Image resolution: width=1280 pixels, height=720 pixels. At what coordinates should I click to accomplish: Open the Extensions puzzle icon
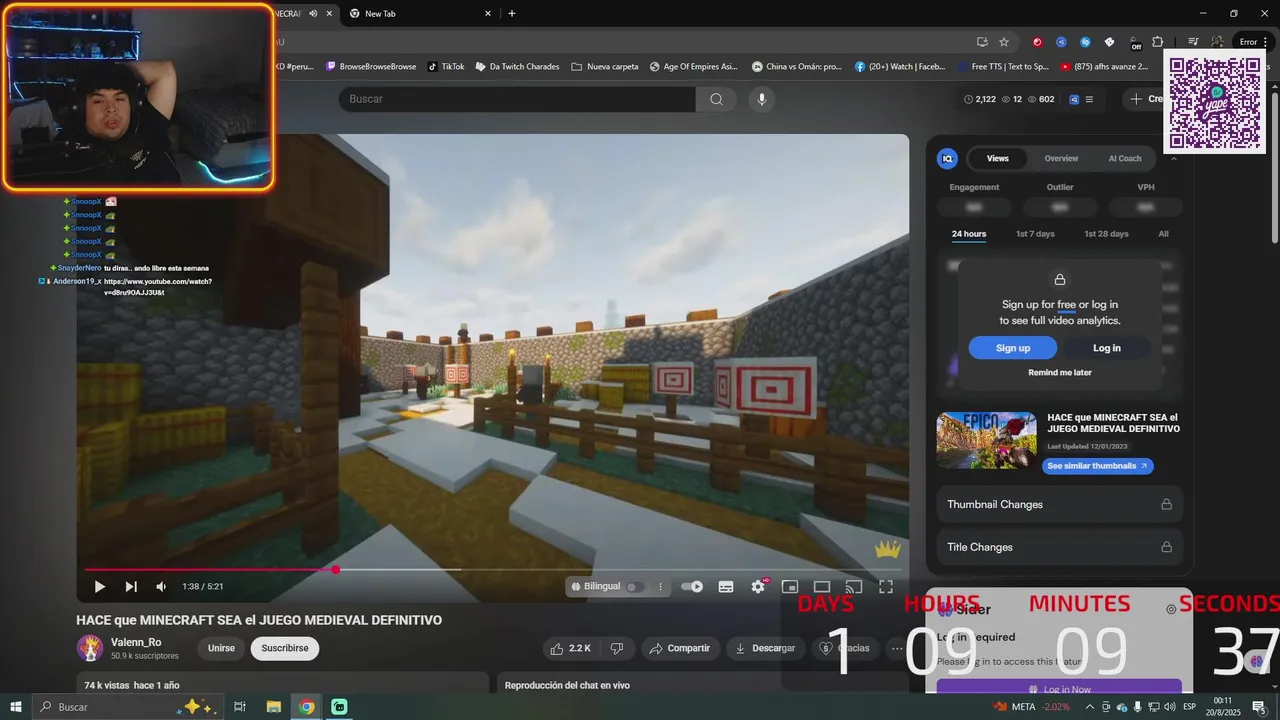(x=1158, y=42)
